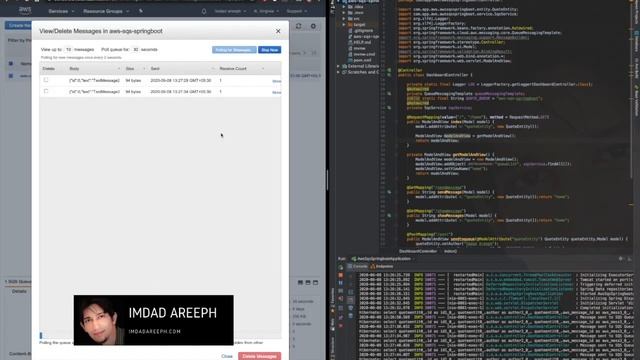This screenshot has height=360, width=640.
Task: Click the Stop Now button
Action: coord(269,50)
